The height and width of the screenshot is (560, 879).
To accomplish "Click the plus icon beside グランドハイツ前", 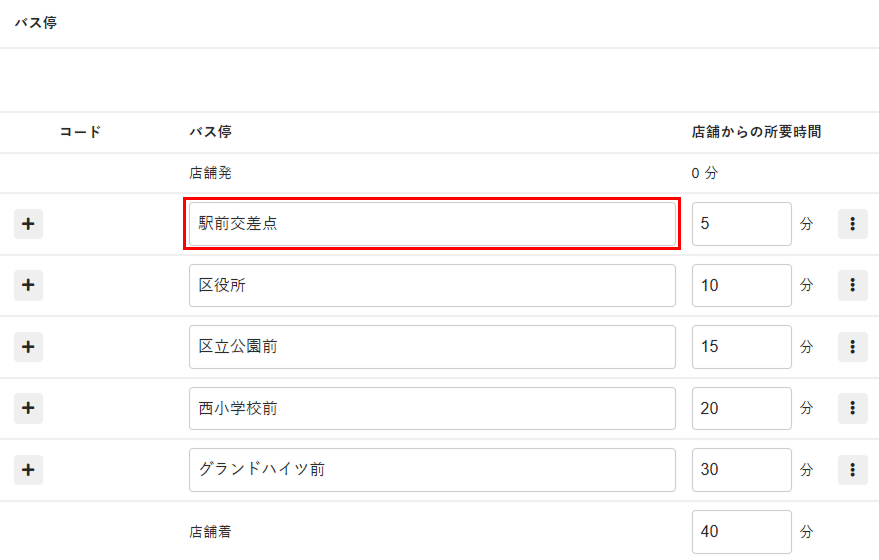I will pos(28,469).
